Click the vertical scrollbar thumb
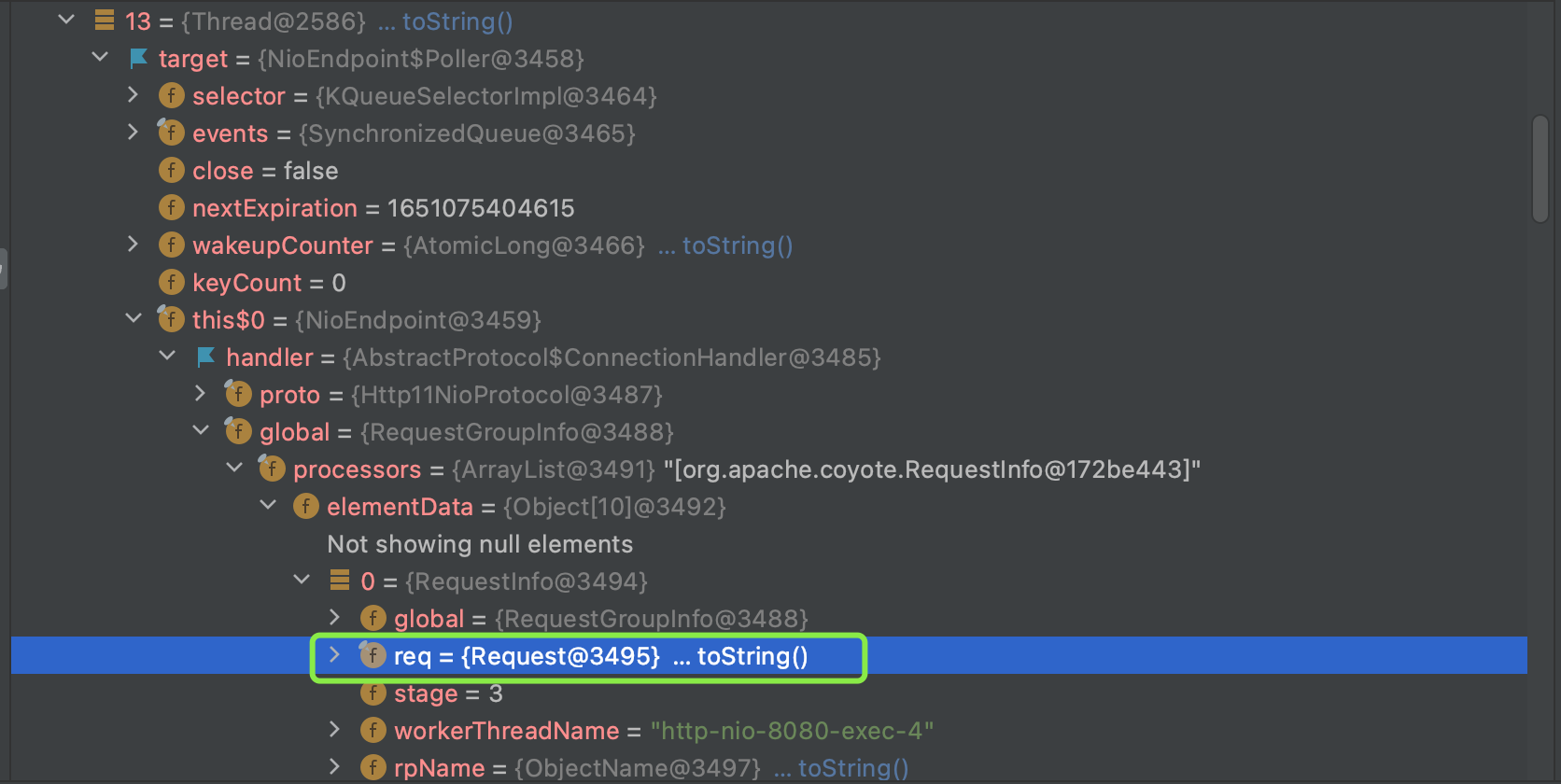The image size is (1561, 784). pos(1540,169)
